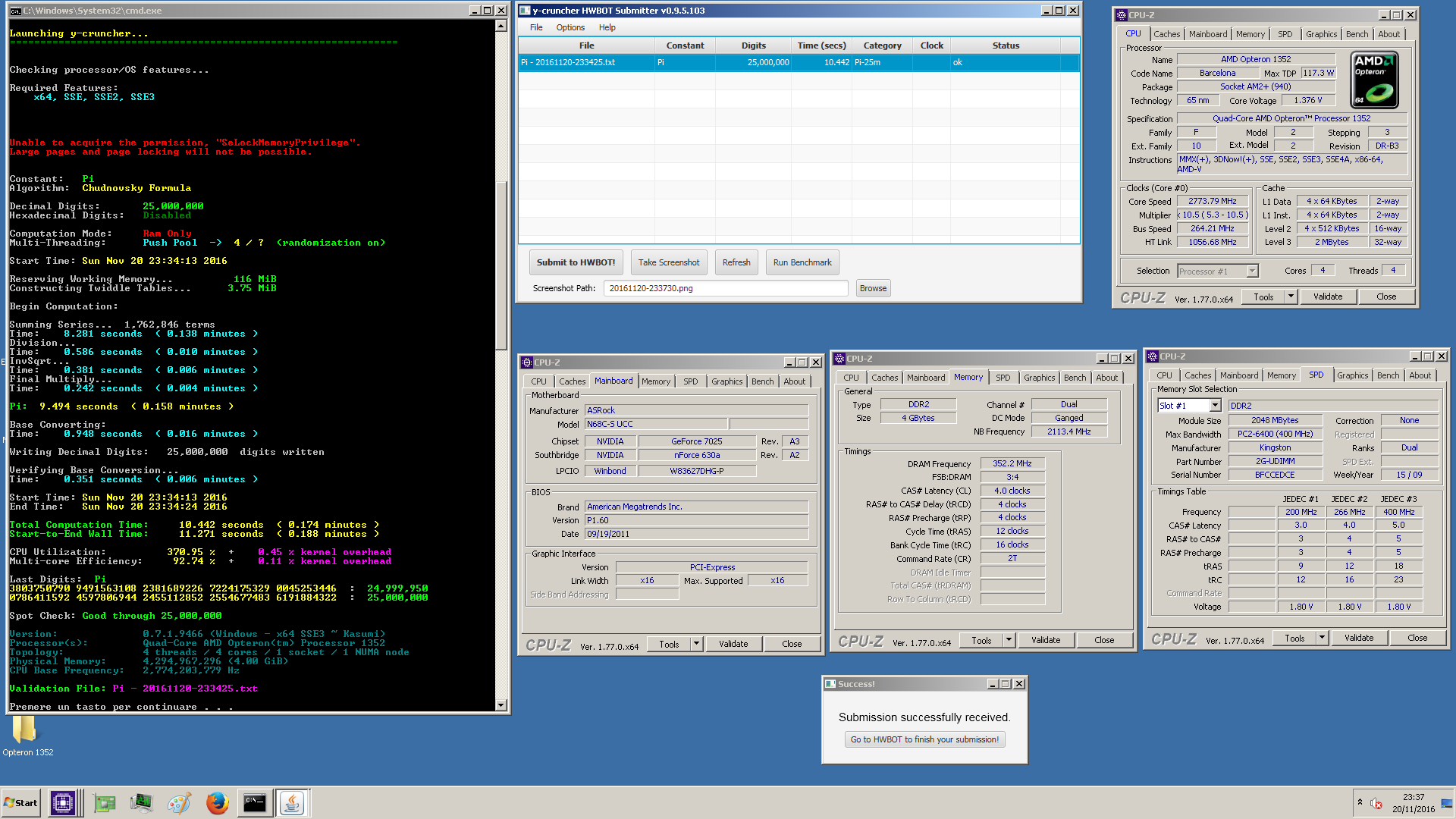This screenshot has height=819, width=1456.
Task: Show hidden system tray icons
Action: click(1360, 802)
